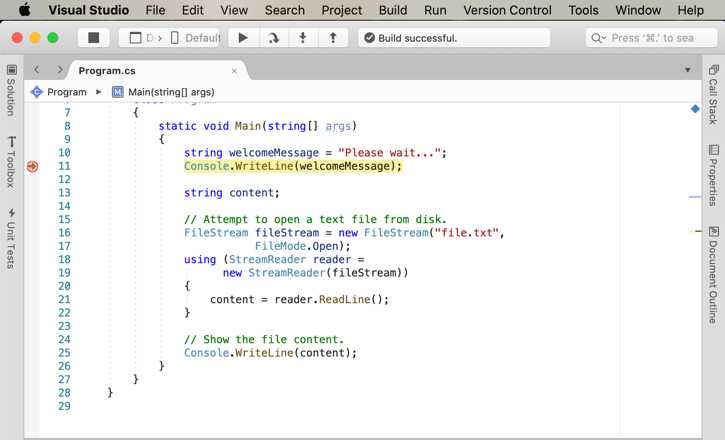Click StreamReader(fileStream) on line 19
This screenshot has width=725, height=440.
328,273
